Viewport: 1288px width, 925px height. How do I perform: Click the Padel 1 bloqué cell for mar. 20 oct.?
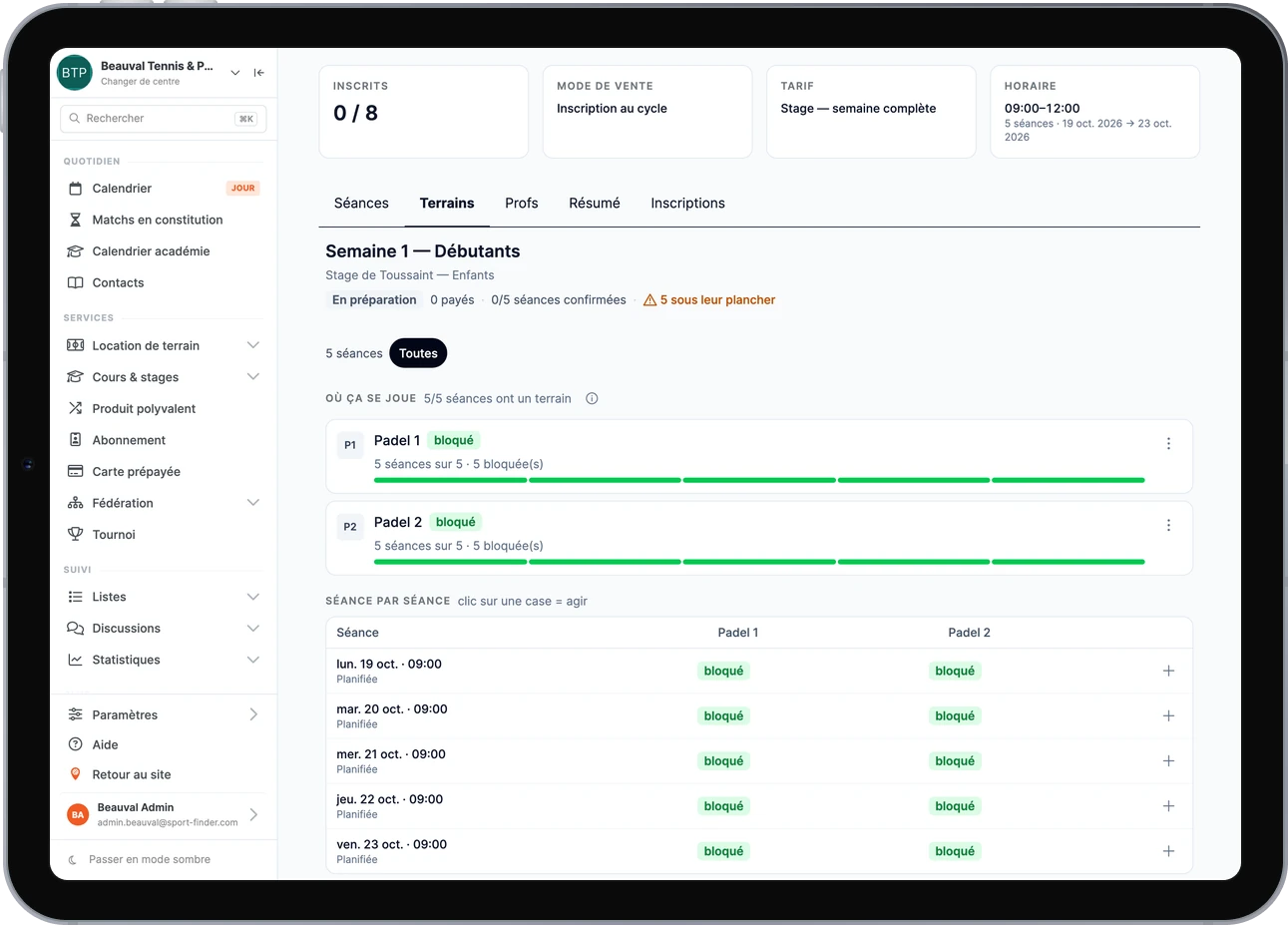pyautogui.click(x=724, y=716)
